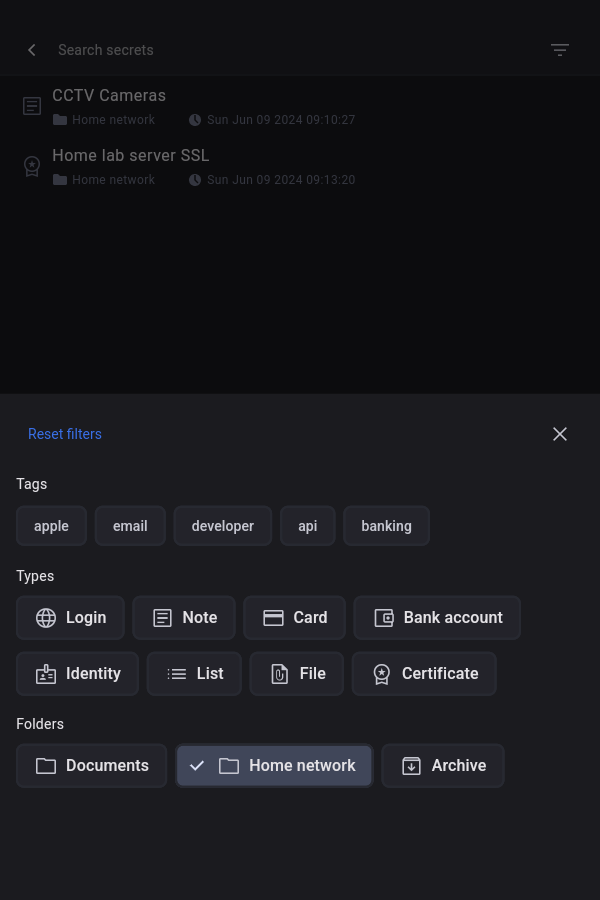Click the Reset filters link
Image resolution: width=600 pixels, height=900 pixels.
(x=65, y=434)
